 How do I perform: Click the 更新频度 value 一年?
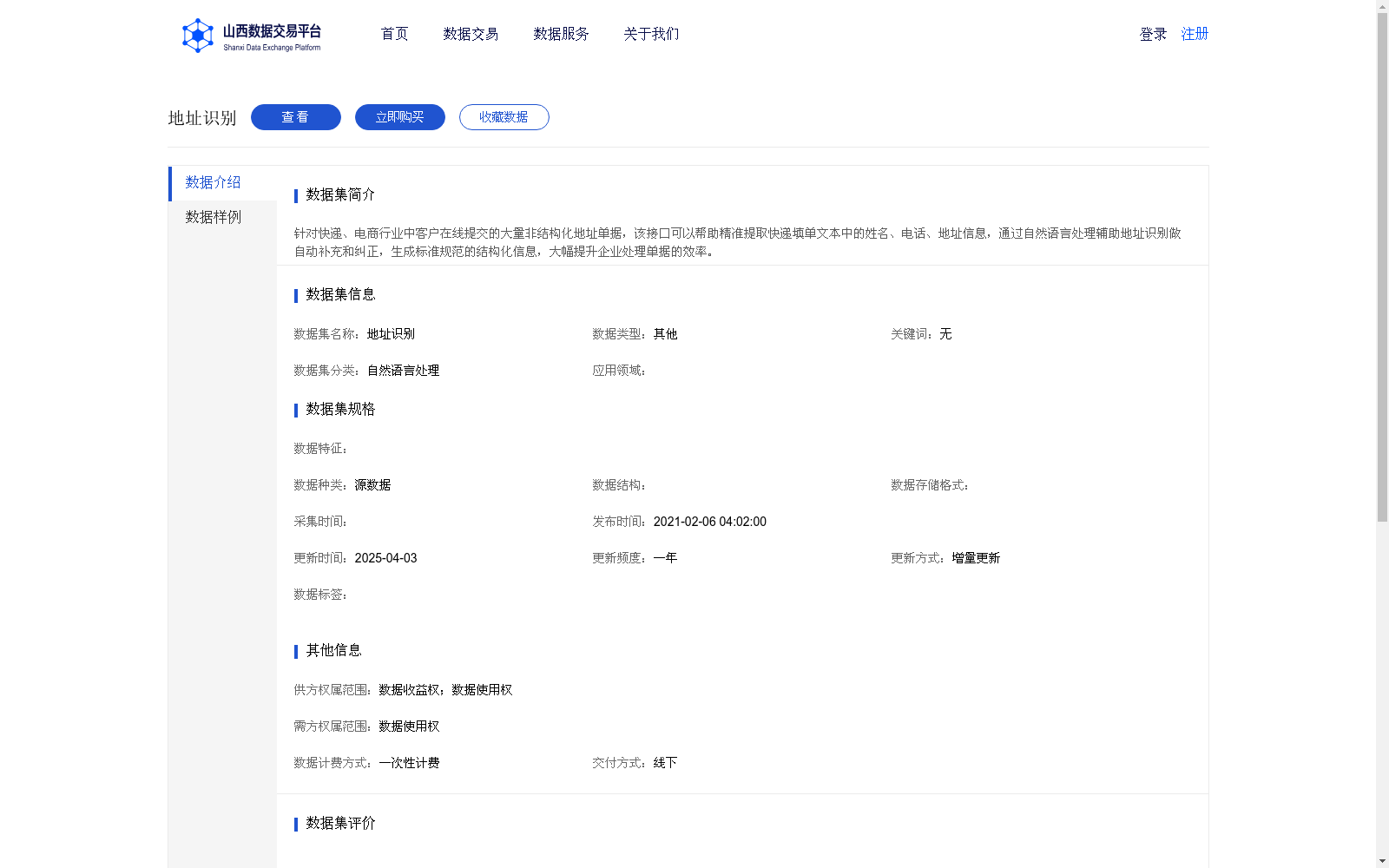point(665,558)
